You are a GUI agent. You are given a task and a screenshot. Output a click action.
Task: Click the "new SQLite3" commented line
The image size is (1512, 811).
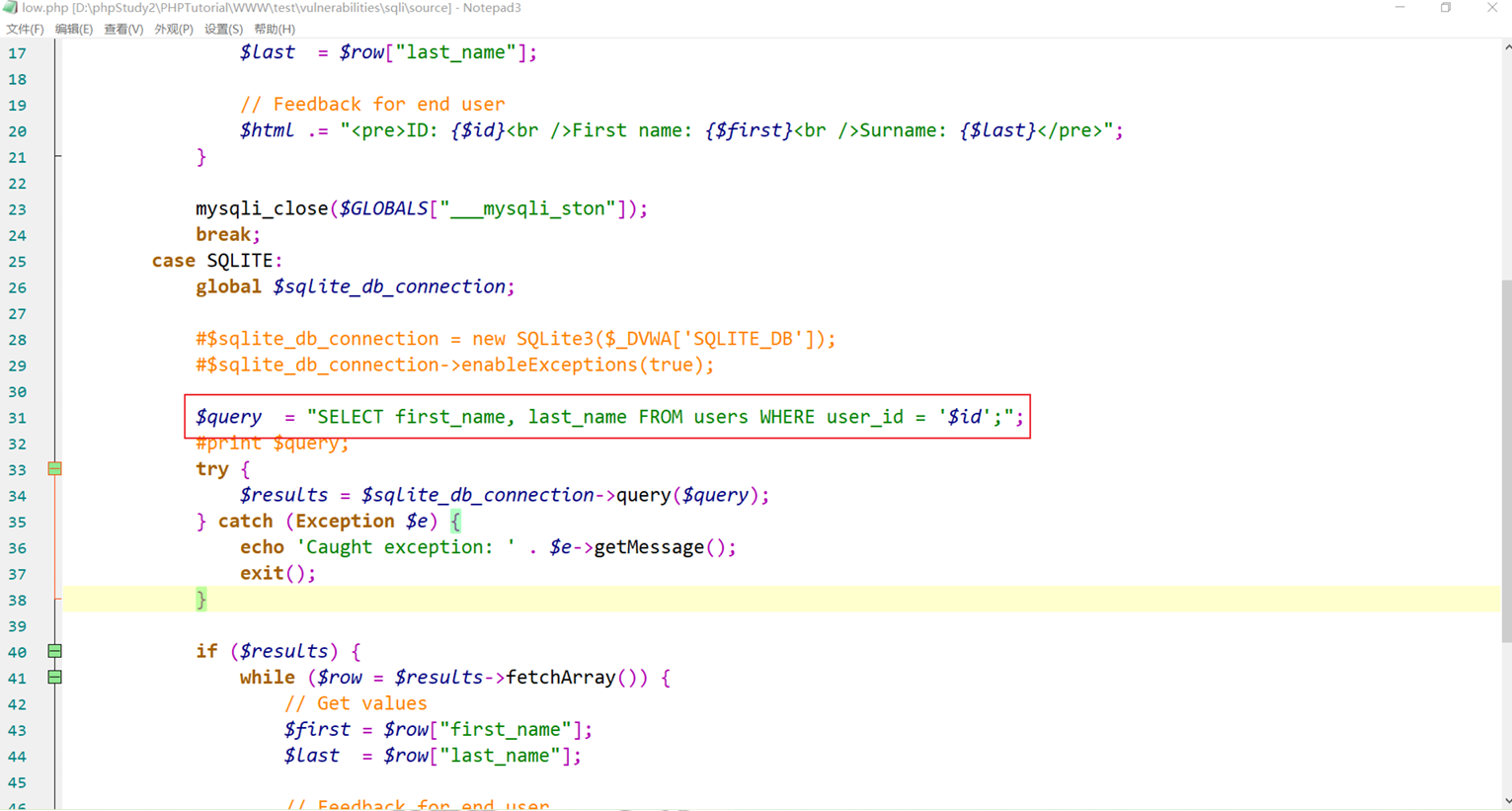coord(516,339)
